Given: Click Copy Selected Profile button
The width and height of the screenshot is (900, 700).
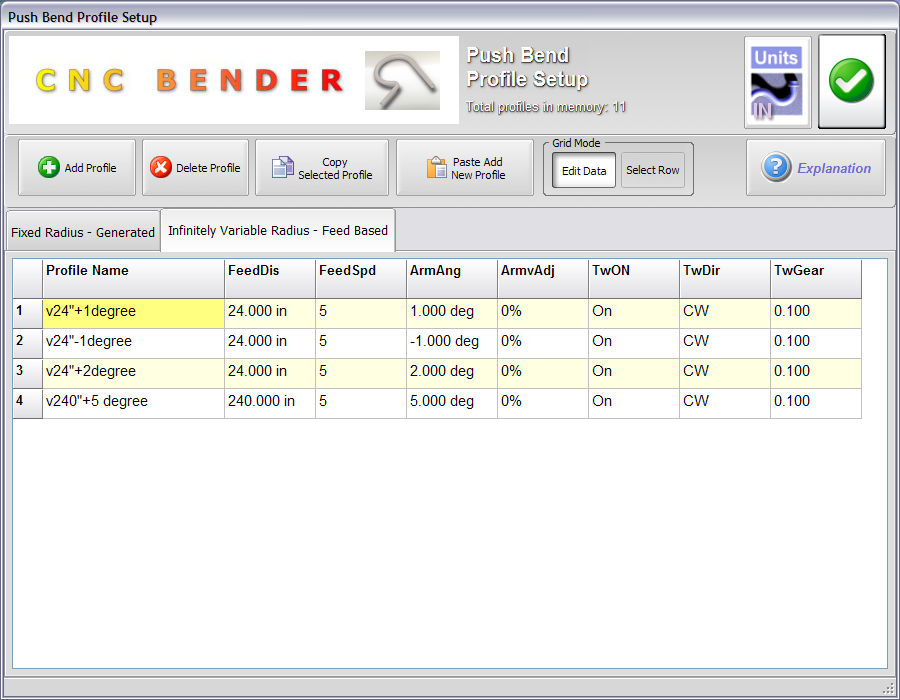Looking at the screenshot, I should point(321,168).
